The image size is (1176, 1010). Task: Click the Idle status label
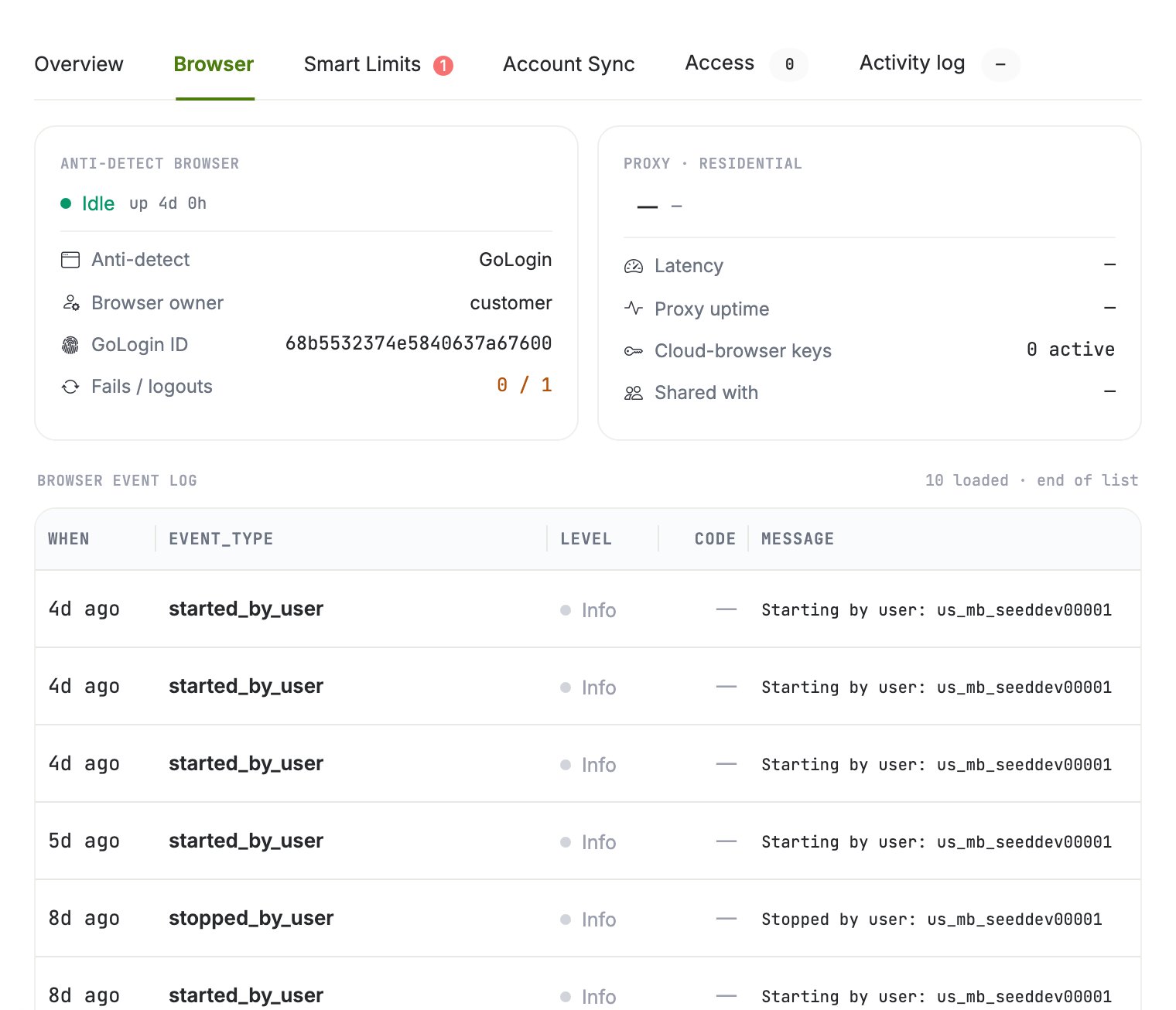click(x=98, y=203)
